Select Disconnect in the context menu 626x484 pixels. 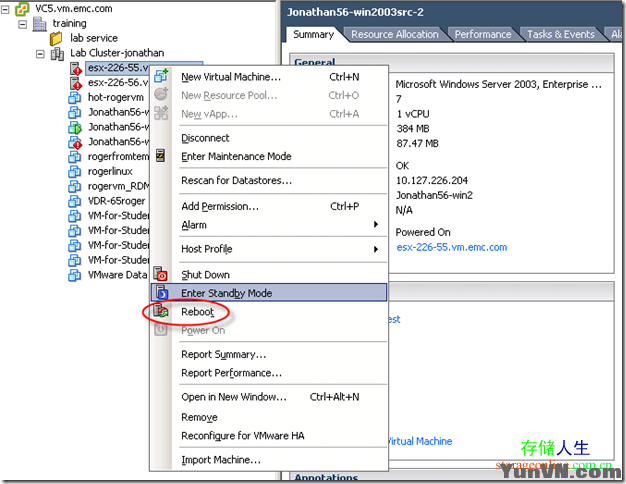269,138
